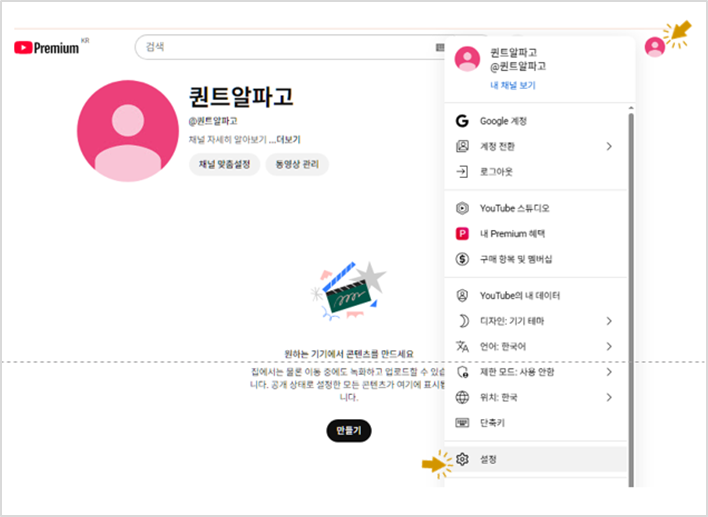Click the globe location icon
708x517 pixels.
(x=462, y=397)
